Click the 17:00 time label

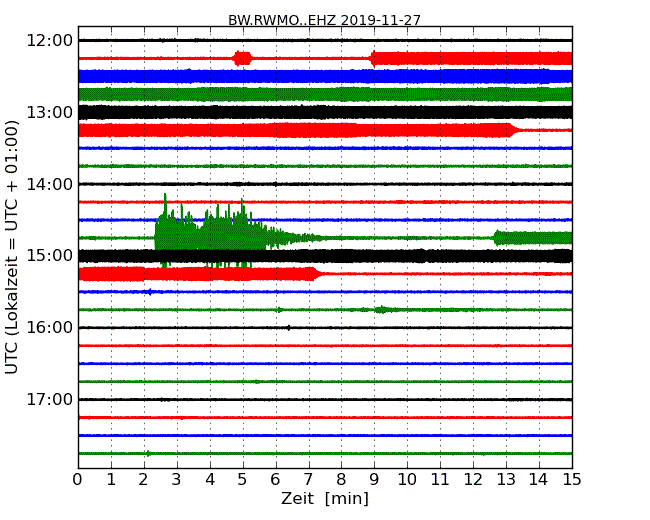point(49,399)
